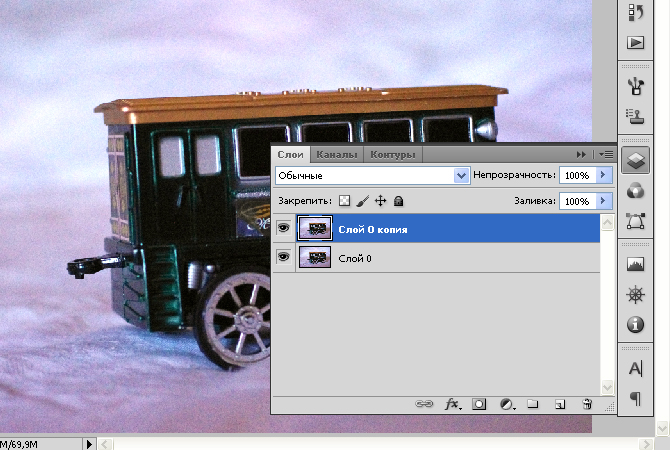Delete layer with trash icon
The height and width of the screenshot is (450, 670).
(588, 404)
